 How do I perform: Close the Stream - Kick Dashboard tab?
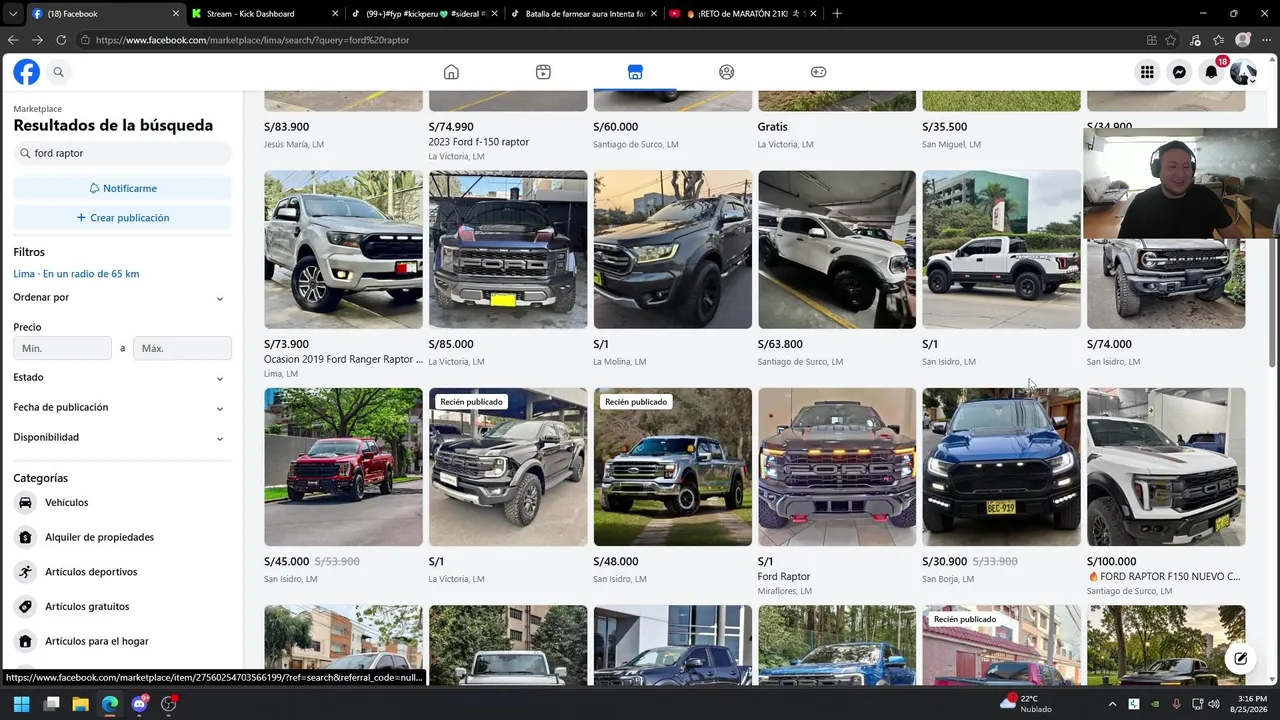coord(335,14)
